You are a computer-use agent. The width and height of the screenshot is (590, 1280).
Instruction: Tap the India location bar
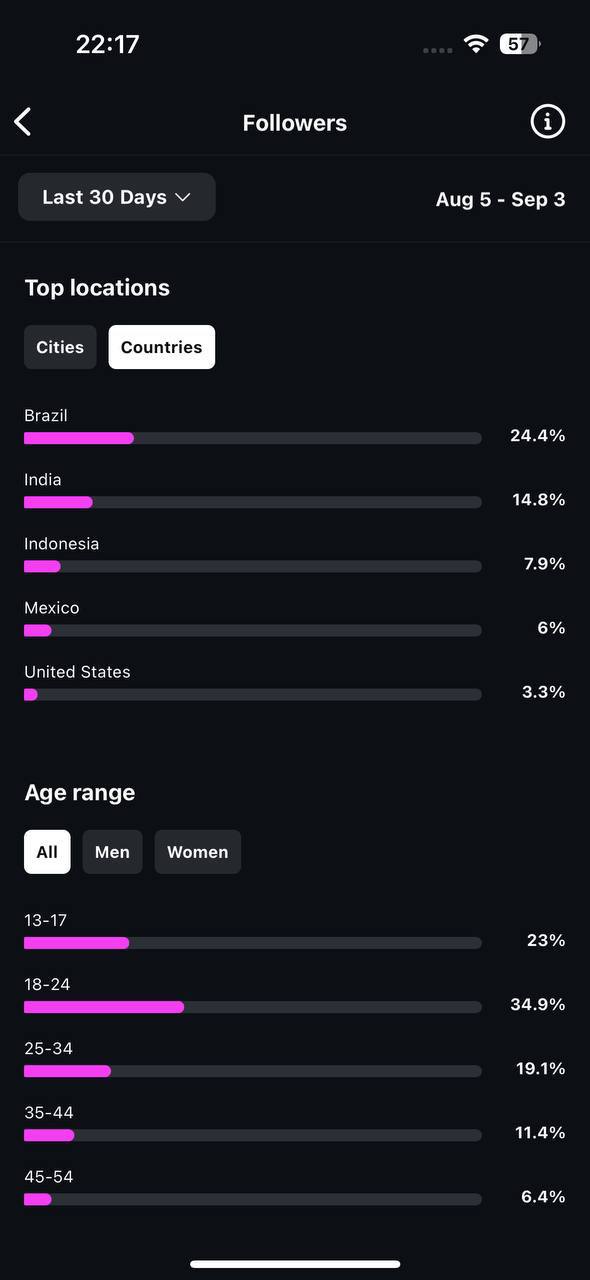click(x=253, y=502)
